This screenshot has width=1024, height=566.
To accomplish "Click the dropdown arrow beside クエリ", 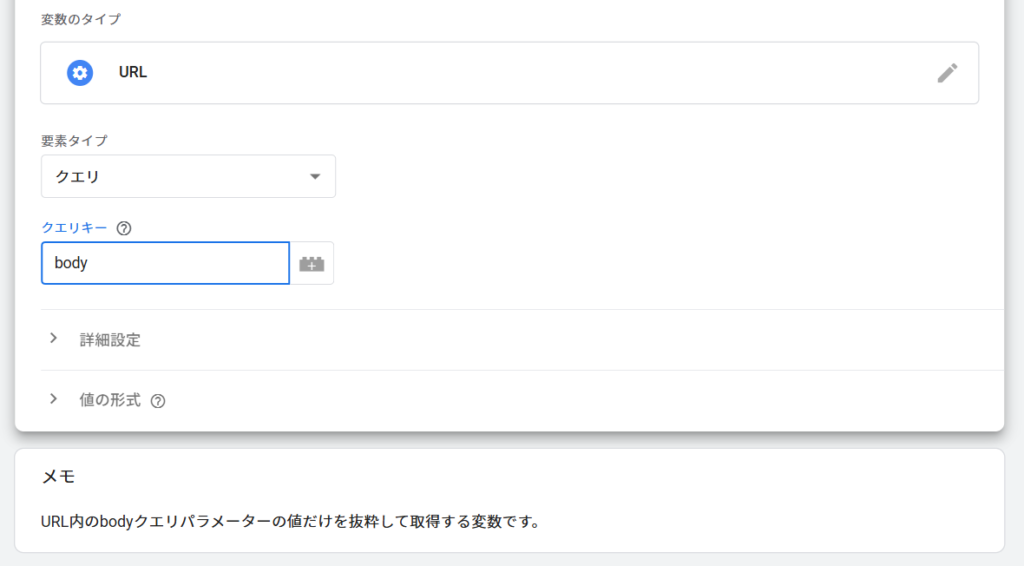I will click(315, 176).
